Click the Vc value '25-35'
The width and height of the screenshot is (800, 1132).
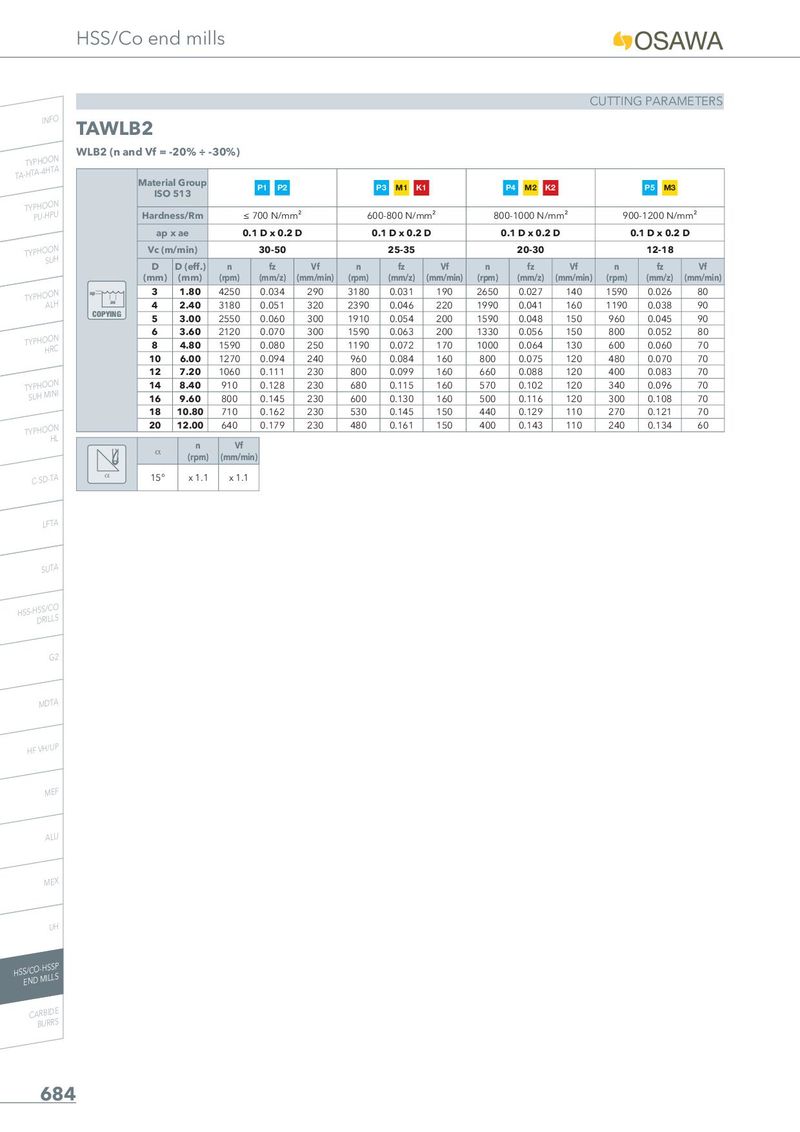tap(401, 250)
